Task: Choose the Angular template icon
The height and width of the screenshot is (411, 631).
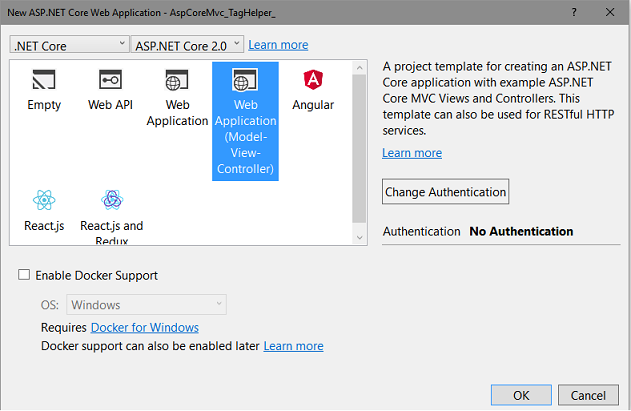Action: click(x=313, y=79)
